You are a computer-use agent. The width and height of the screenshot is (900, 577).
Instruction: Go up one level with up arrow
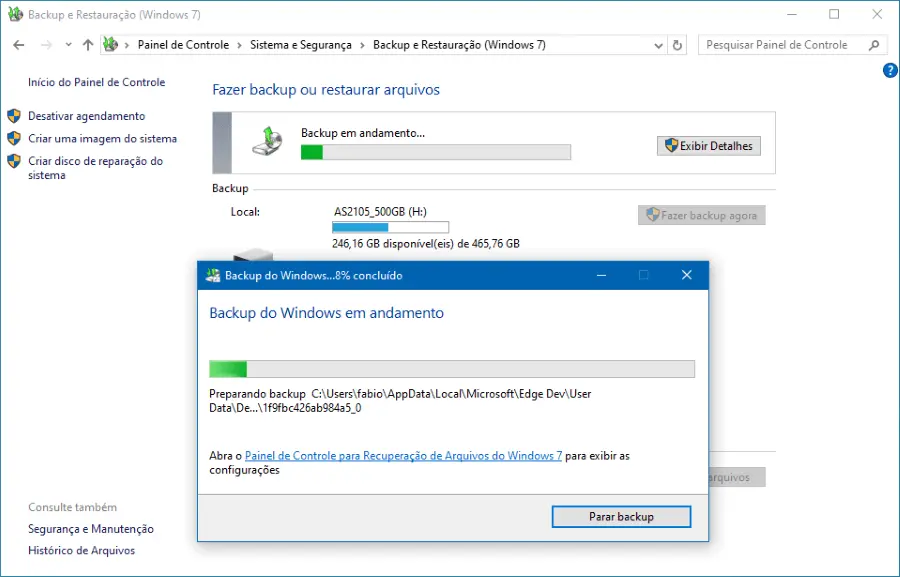(x=88, y=45)
